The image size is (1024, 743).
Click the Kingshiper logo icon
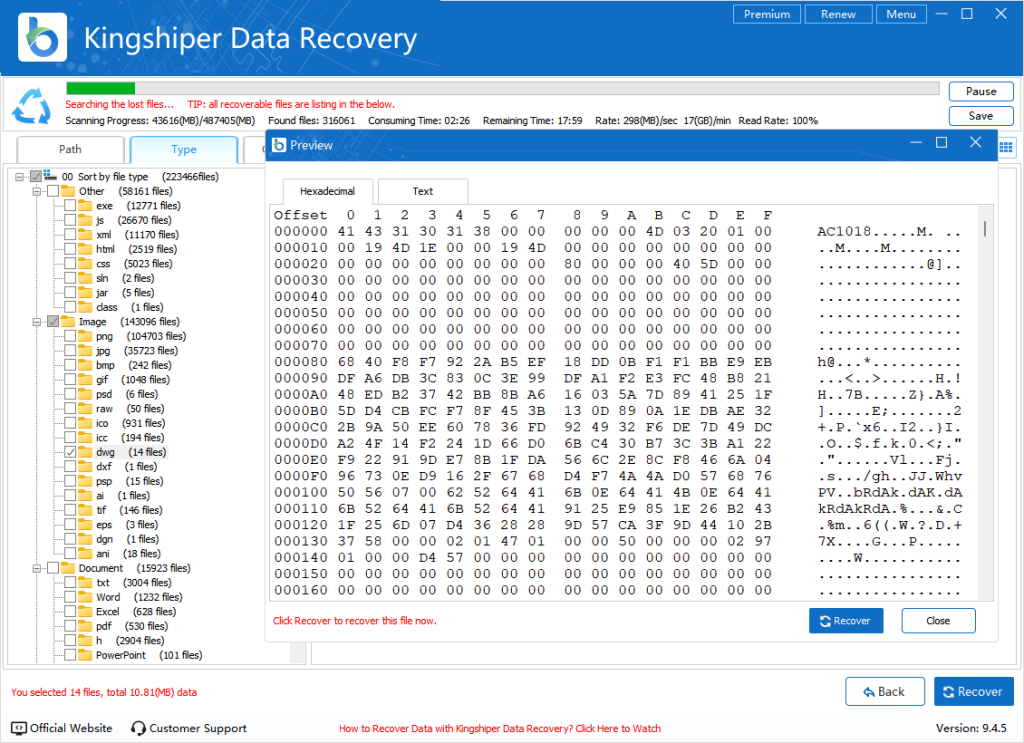coord(42,37)
